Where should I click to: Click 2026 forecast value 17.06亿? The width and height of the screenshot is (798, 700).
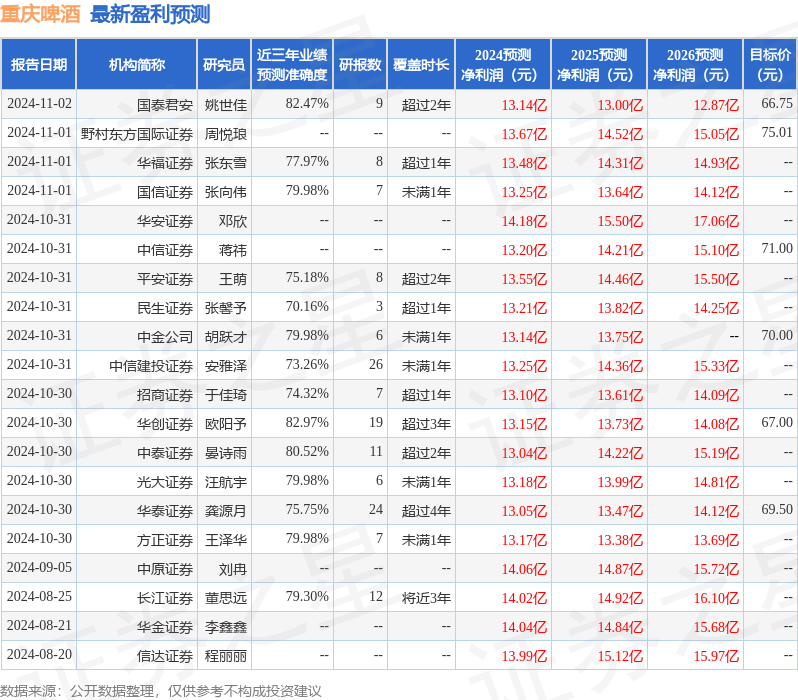pos(717,221)
